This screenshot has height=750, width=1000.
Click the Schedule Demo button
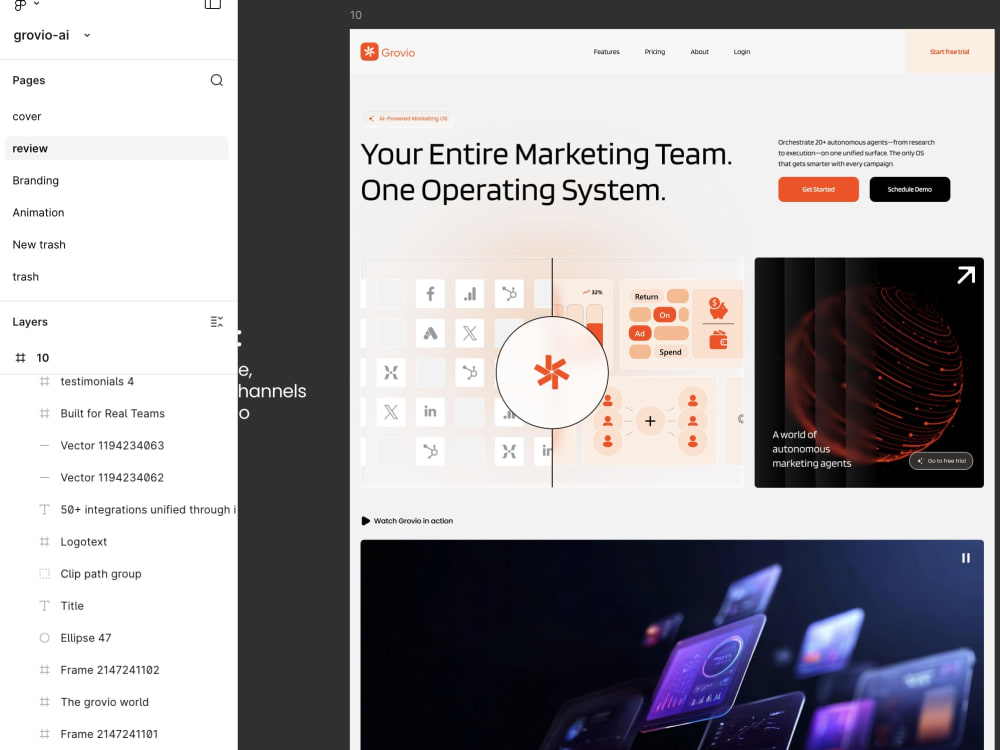point(909,189)
